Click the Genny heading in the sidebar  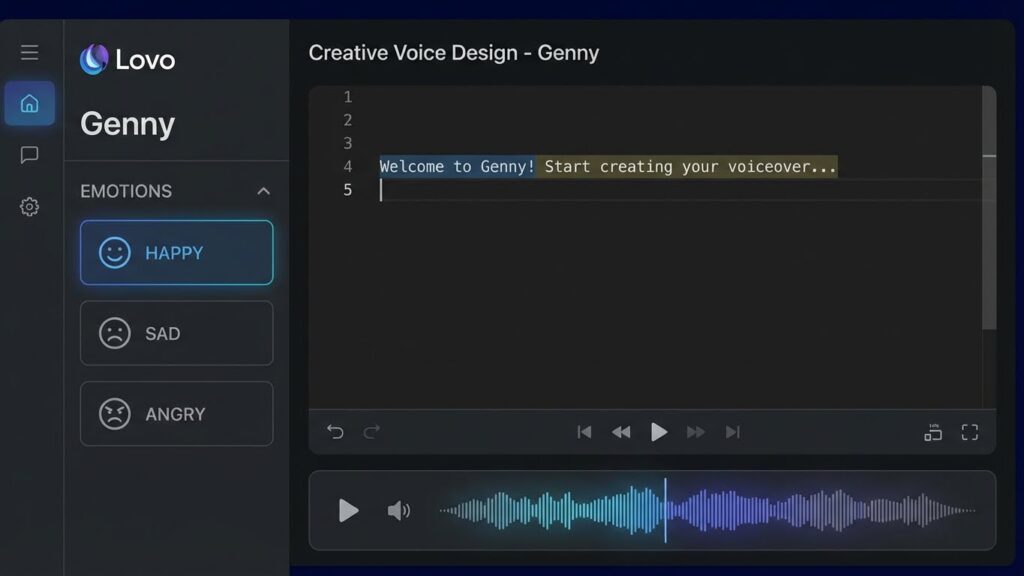pyautogui.click(x=127, y=124)
